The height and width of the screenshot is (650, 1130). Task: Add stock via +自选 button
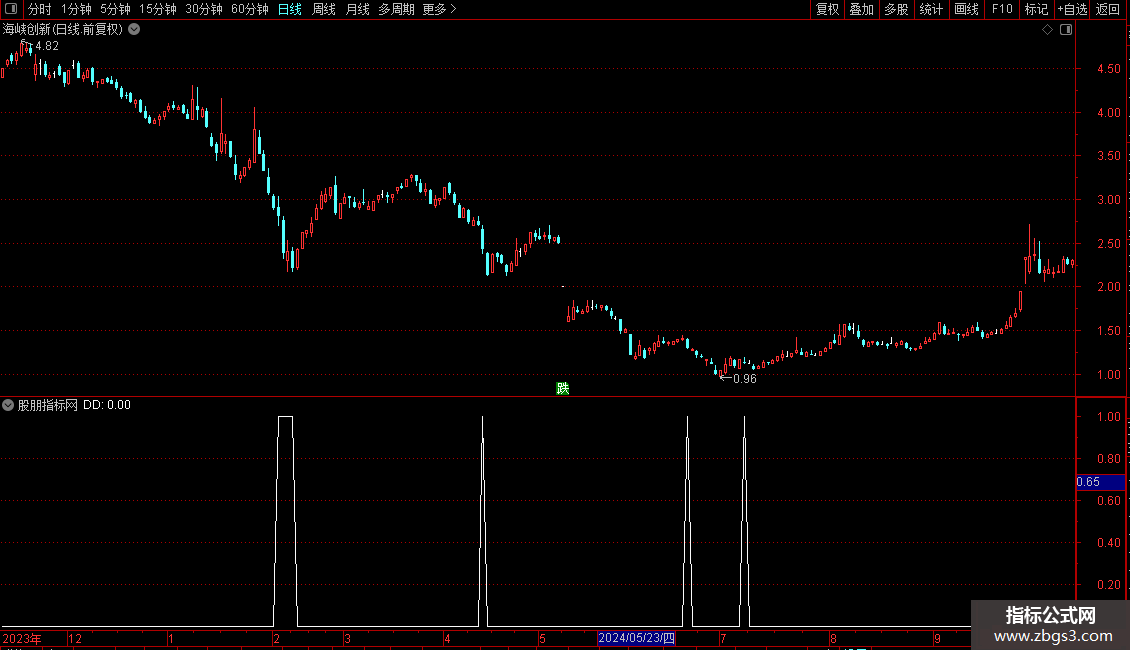click(1072, 9)
